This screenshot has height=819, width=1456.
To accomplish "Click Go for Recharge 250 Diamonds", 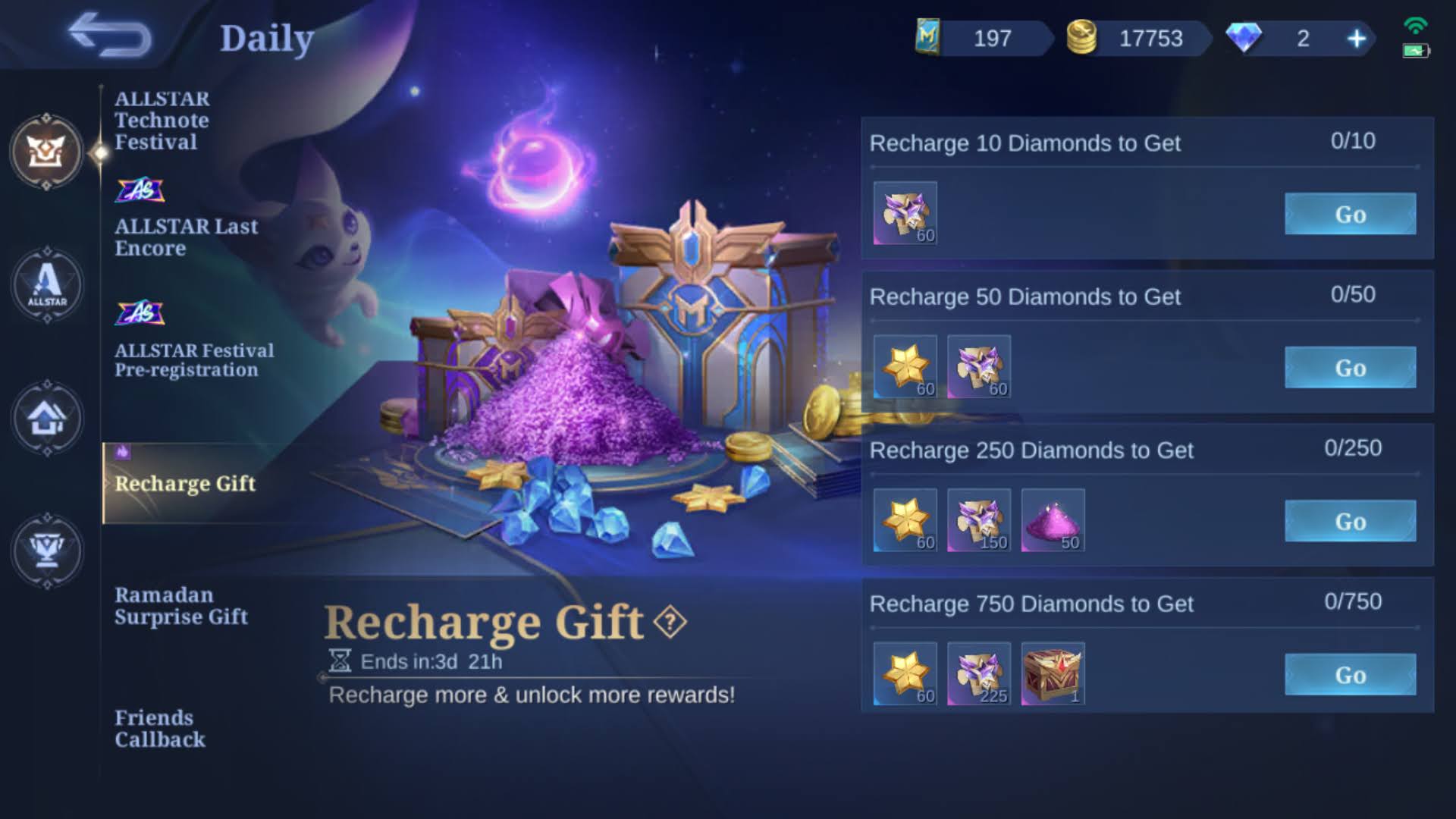I will click(1350, 521).
